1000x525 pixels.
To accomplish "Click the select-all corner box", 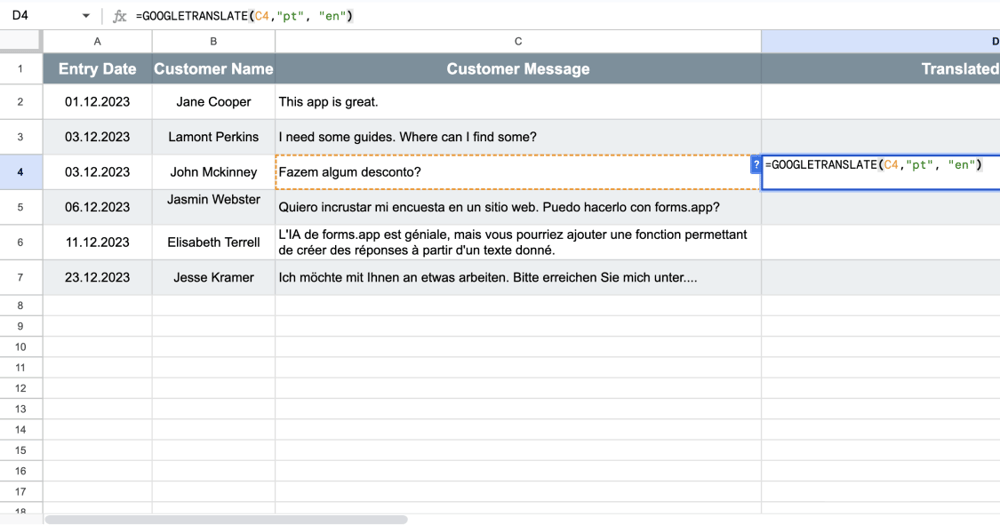I will (x=21, y=41).
